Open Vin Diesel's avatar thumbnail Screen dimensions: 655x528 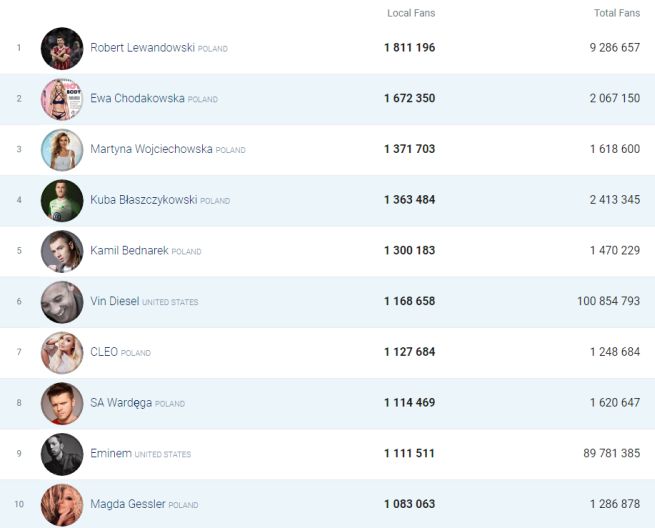point(62,302)
